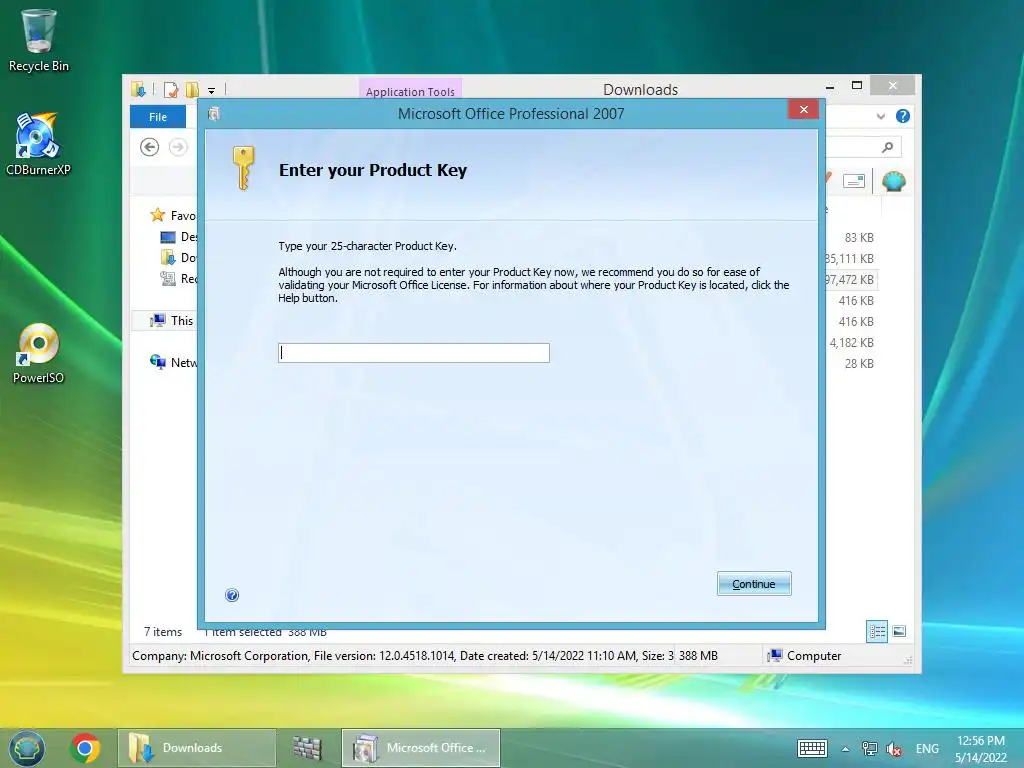Image resolution: width=1024 pixels, height=768 pixels.
Task: Click the Continue button
Action: (754, 584)
